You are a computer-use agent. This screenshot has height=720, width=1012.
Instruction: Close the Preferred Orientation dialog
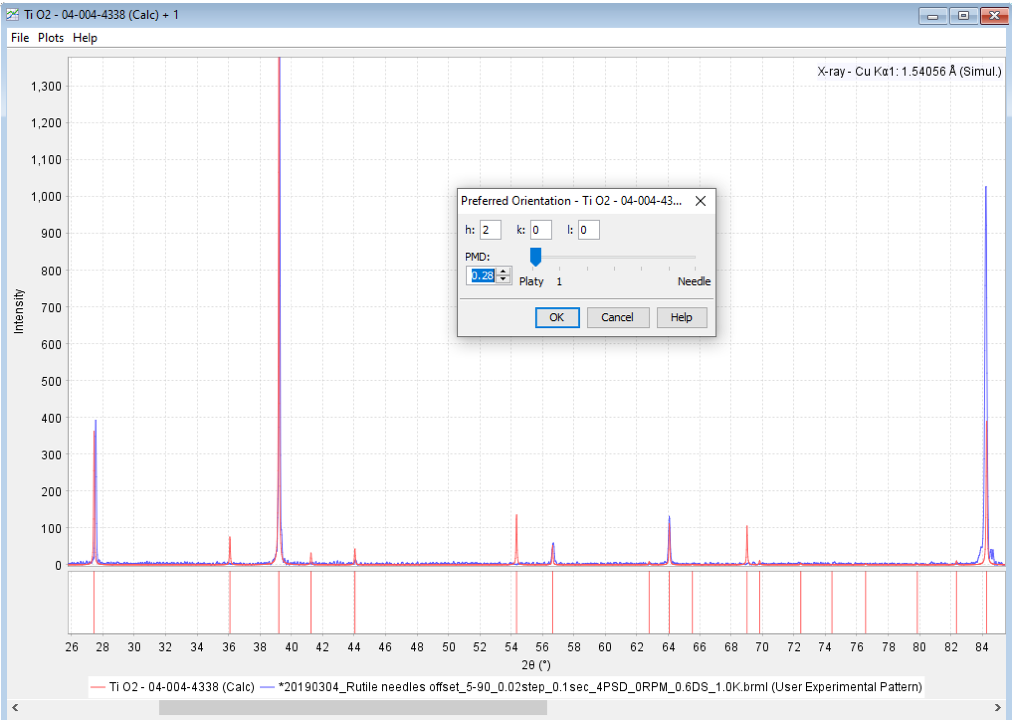click(700, 201)
